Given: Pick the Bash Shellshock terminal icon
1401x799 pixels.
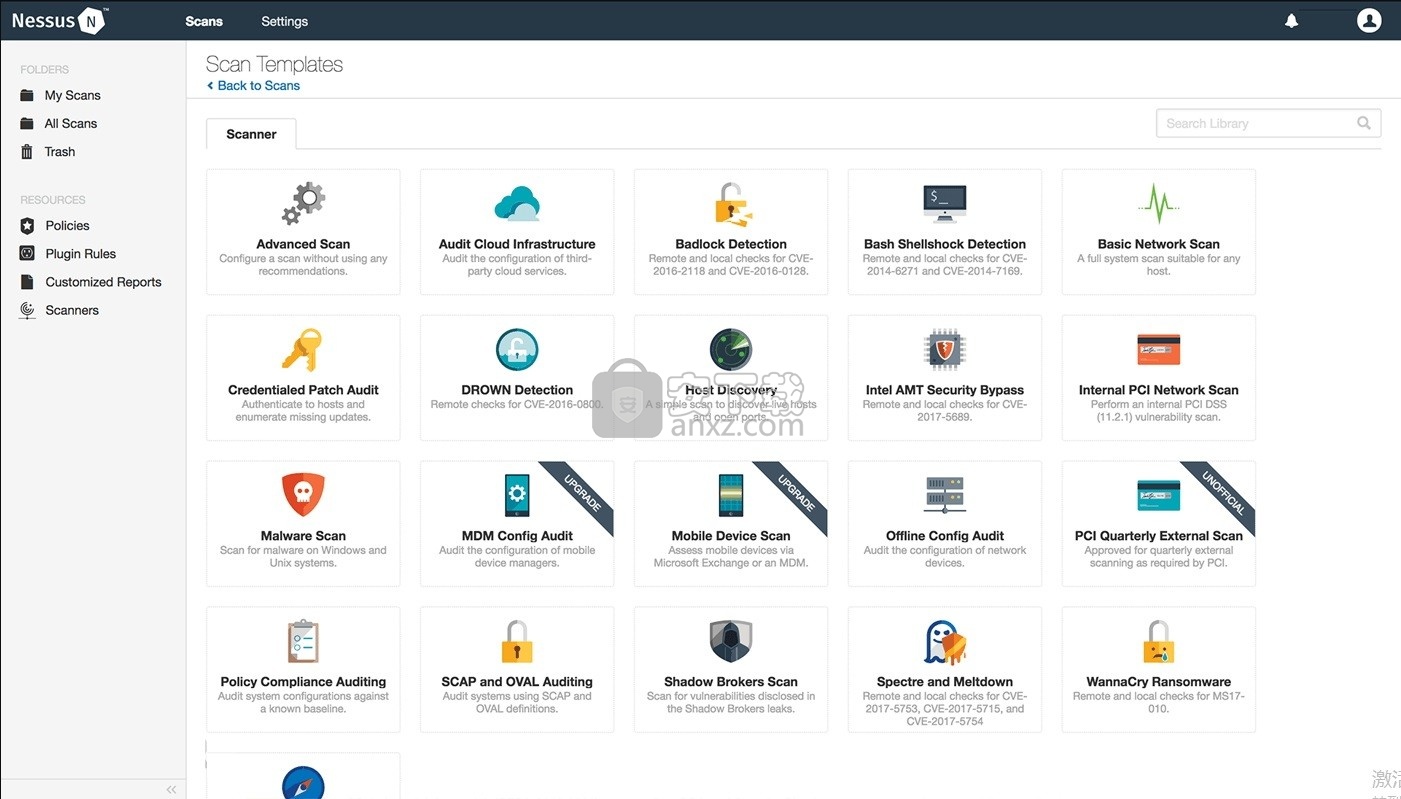Looking at the screenshot, I should [x=945, y=204].
